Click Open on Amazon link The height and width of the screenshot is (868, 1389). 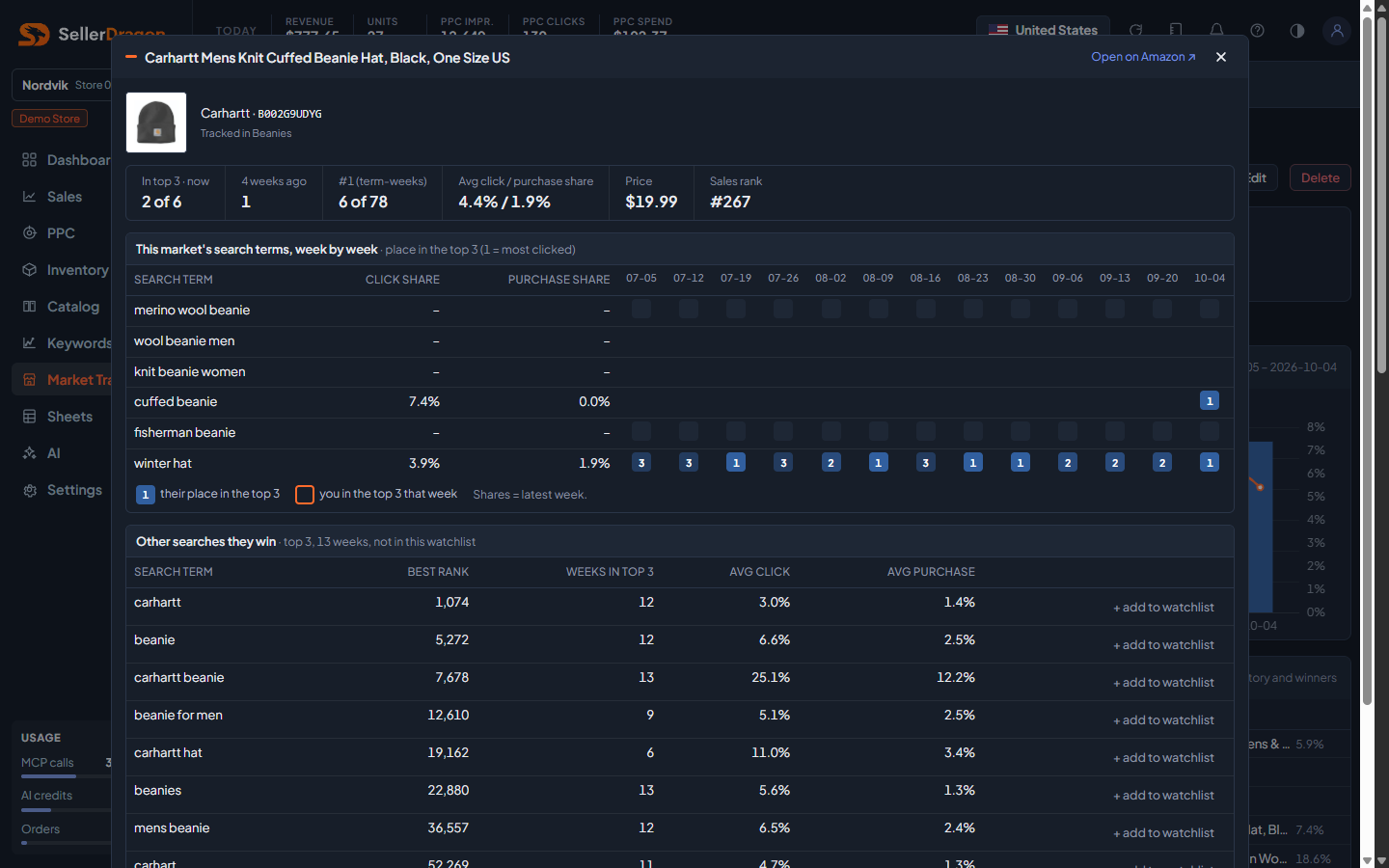[x=1143, y=57]
